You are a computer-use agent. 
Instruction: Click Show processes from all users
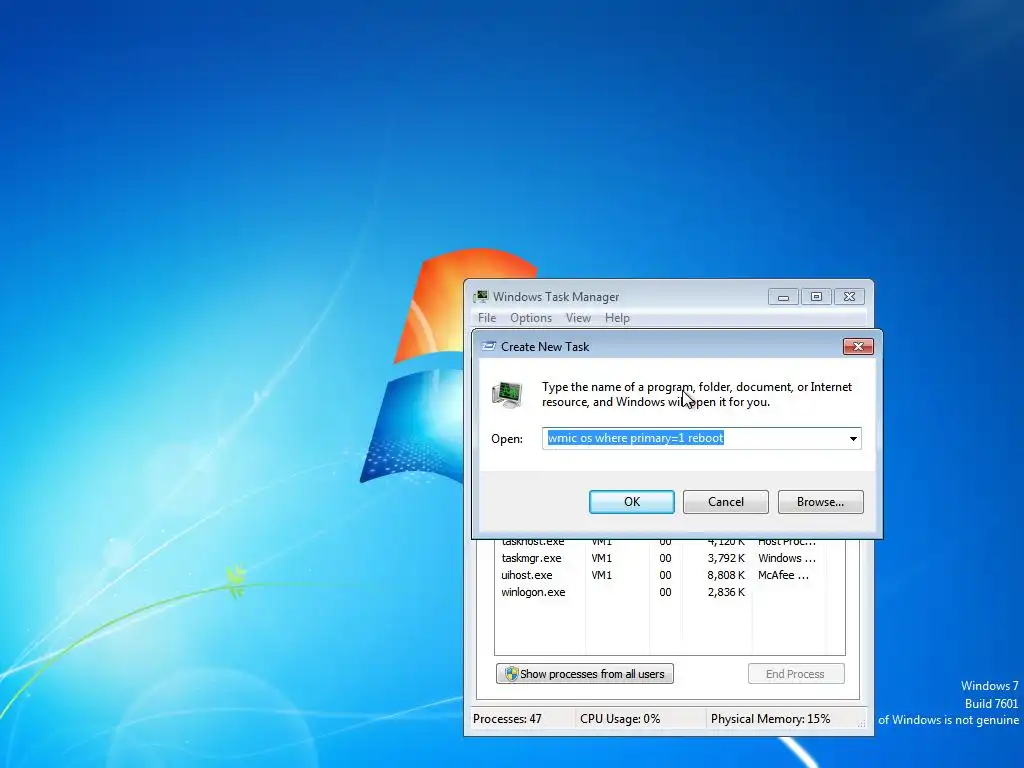coord(584,674)
